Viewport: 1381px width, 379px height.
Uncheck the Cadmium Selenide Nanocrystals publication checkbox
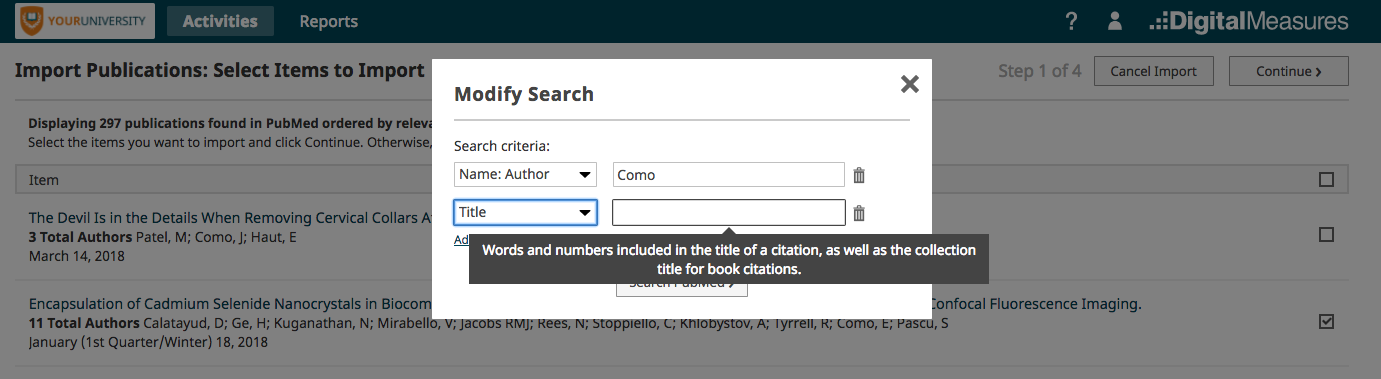tap(1326, 322)
